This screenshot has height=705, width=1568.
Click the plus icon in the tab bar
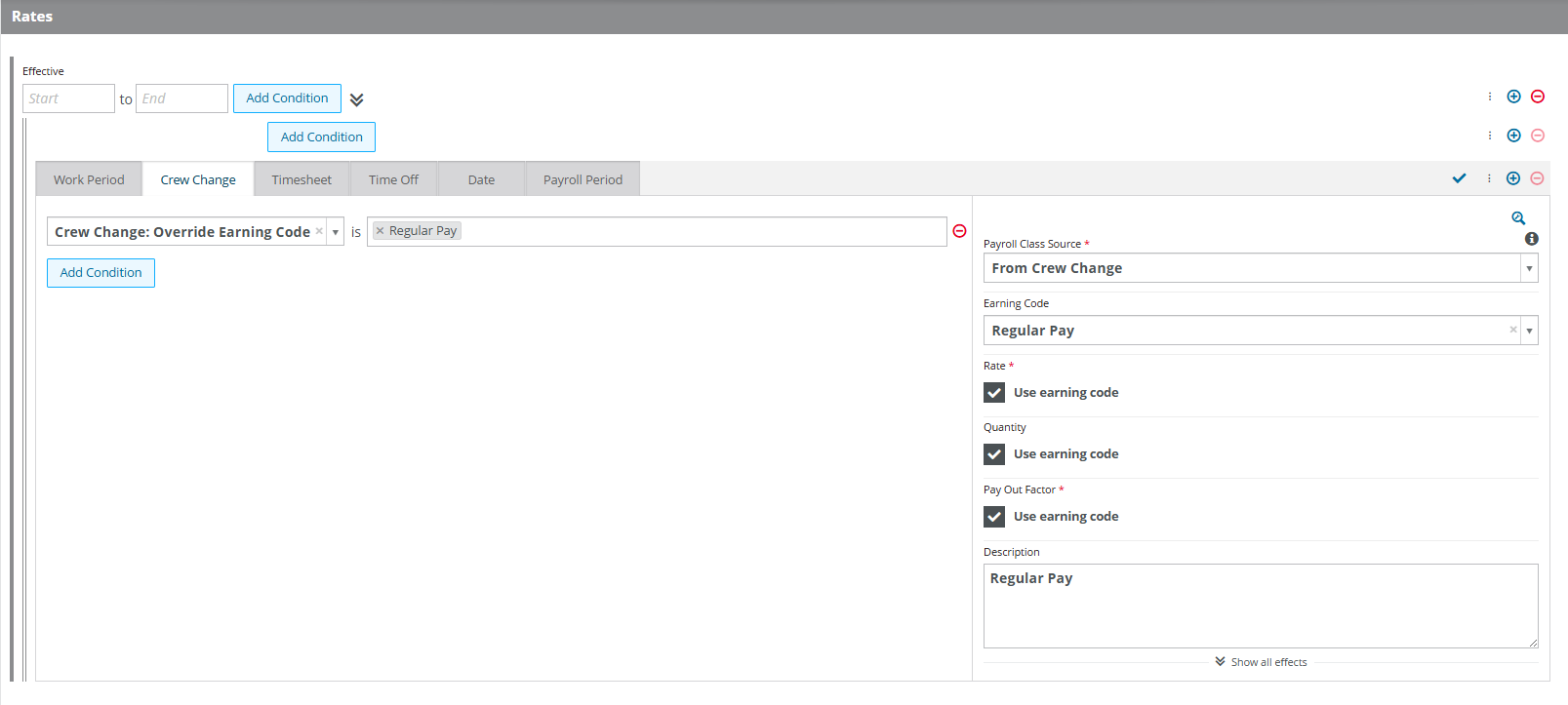click(x=1513, y=178)
